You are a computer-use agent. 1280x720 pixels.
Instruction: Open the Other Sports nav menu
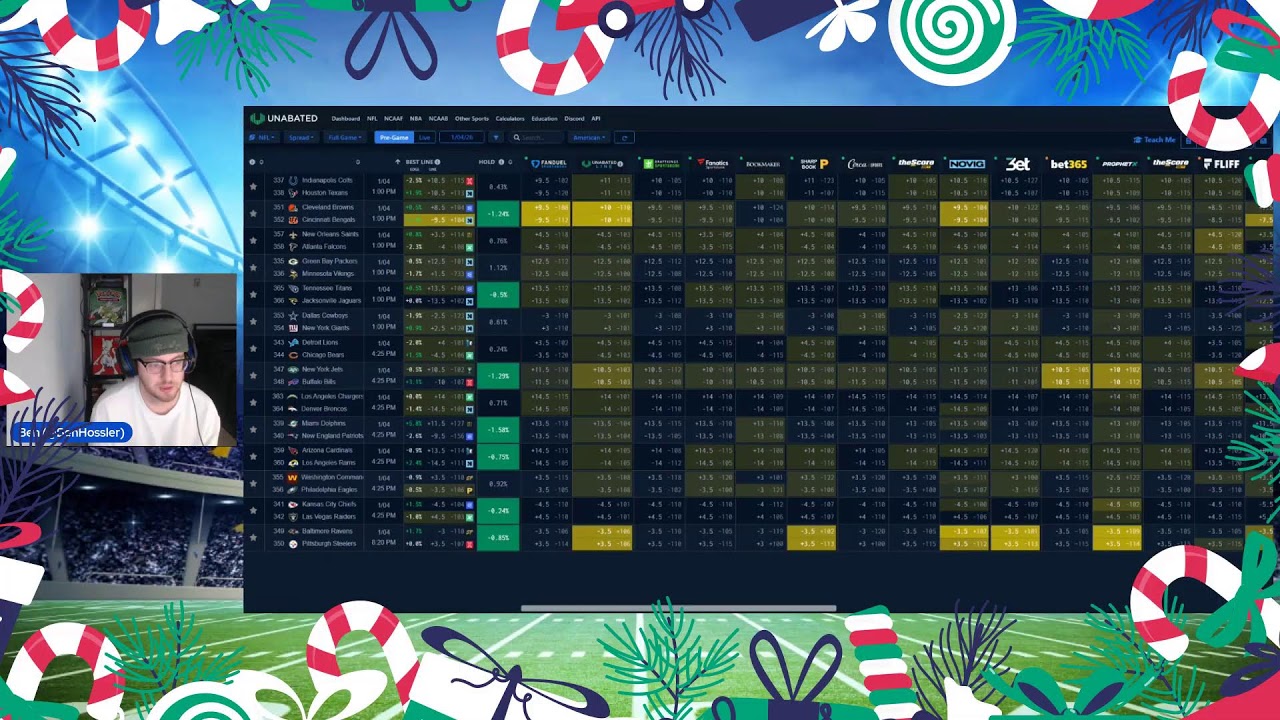(x=472, y=119)
